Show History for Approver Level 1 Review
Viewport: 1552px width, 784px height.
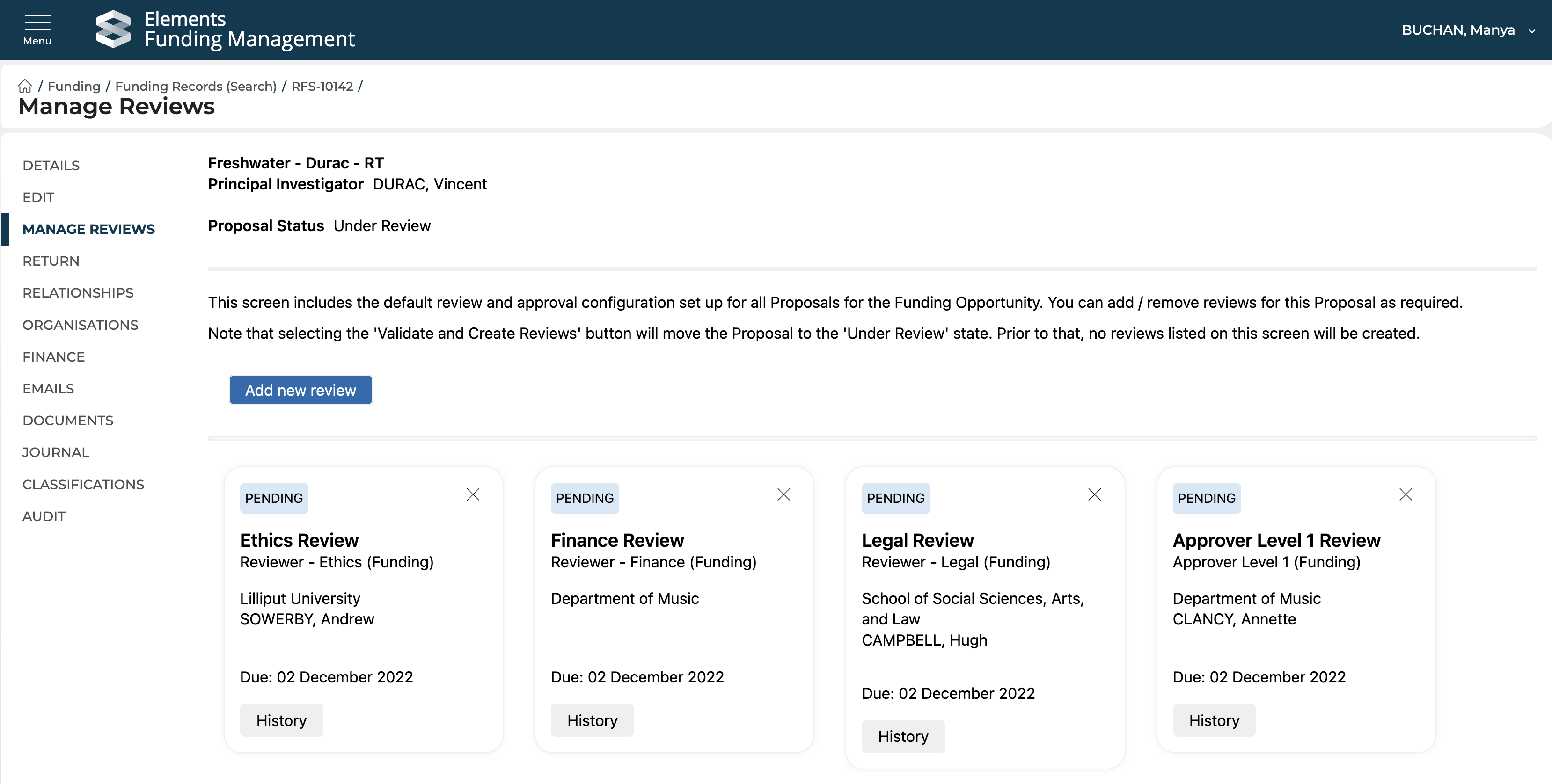pyautogui.click(x=1214, y=720)
